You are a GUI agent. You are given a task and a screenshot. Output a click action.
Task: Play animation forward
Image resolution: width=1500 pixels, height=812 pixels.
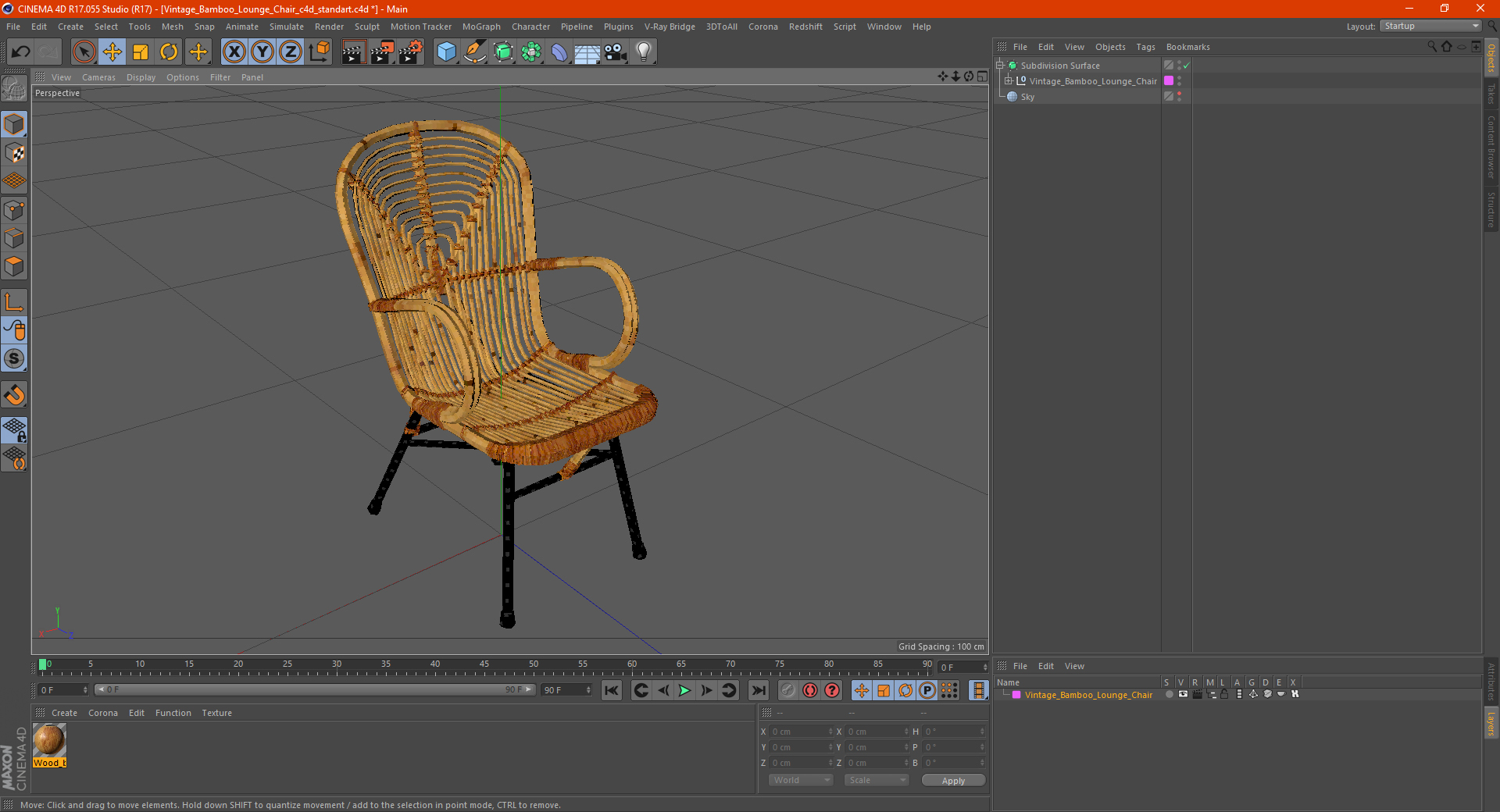click(684, 690)
